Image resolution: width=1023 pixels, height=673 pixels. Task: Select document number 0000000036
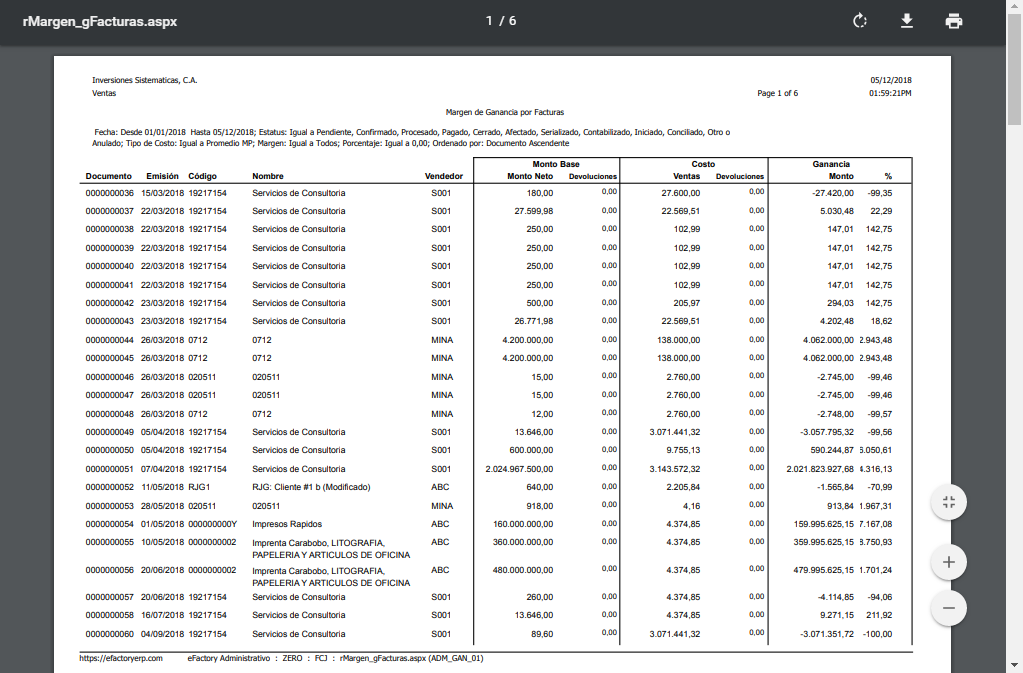click(109, 193)
